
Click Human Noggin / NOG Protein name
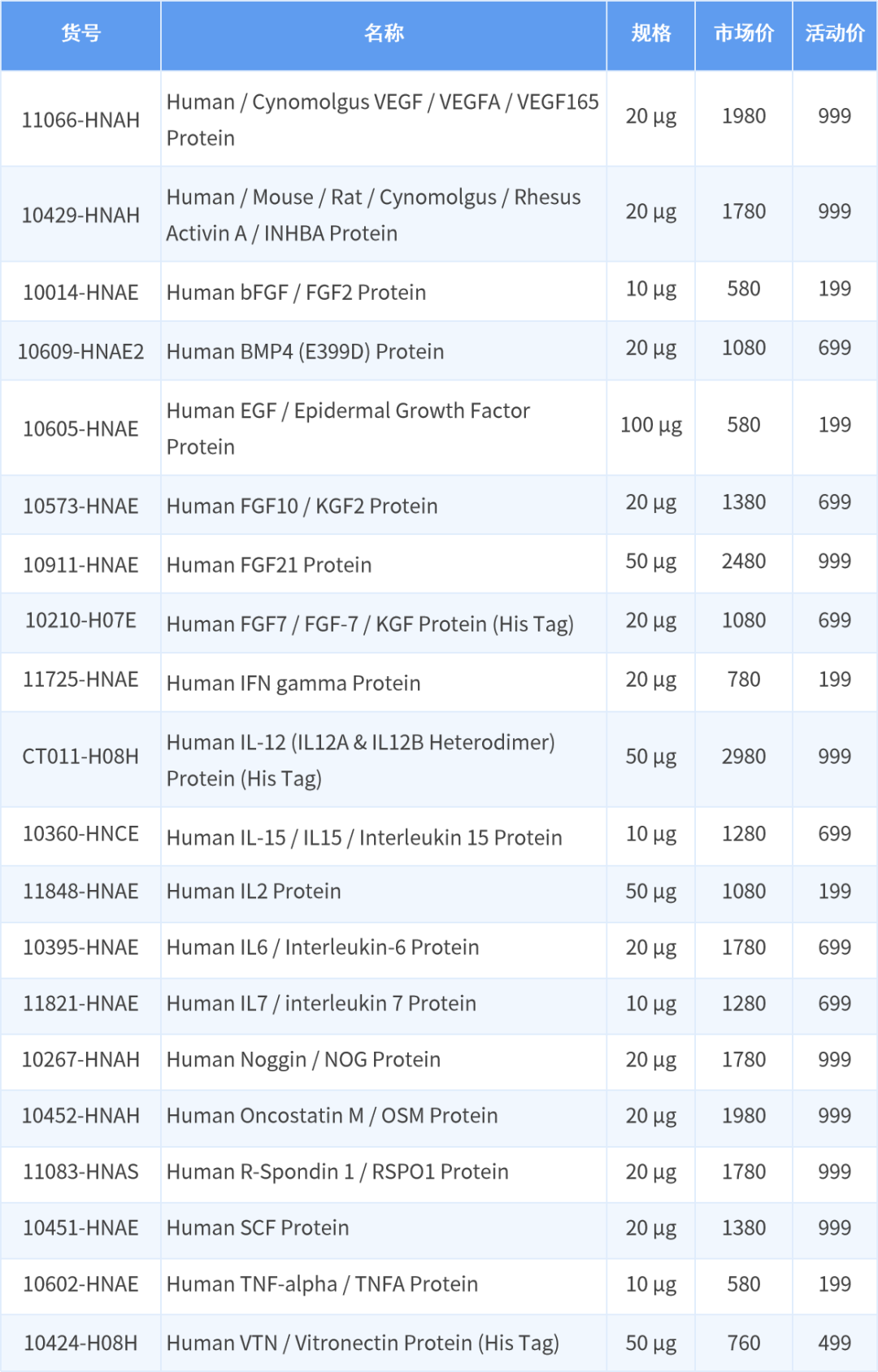[303, 1060]
